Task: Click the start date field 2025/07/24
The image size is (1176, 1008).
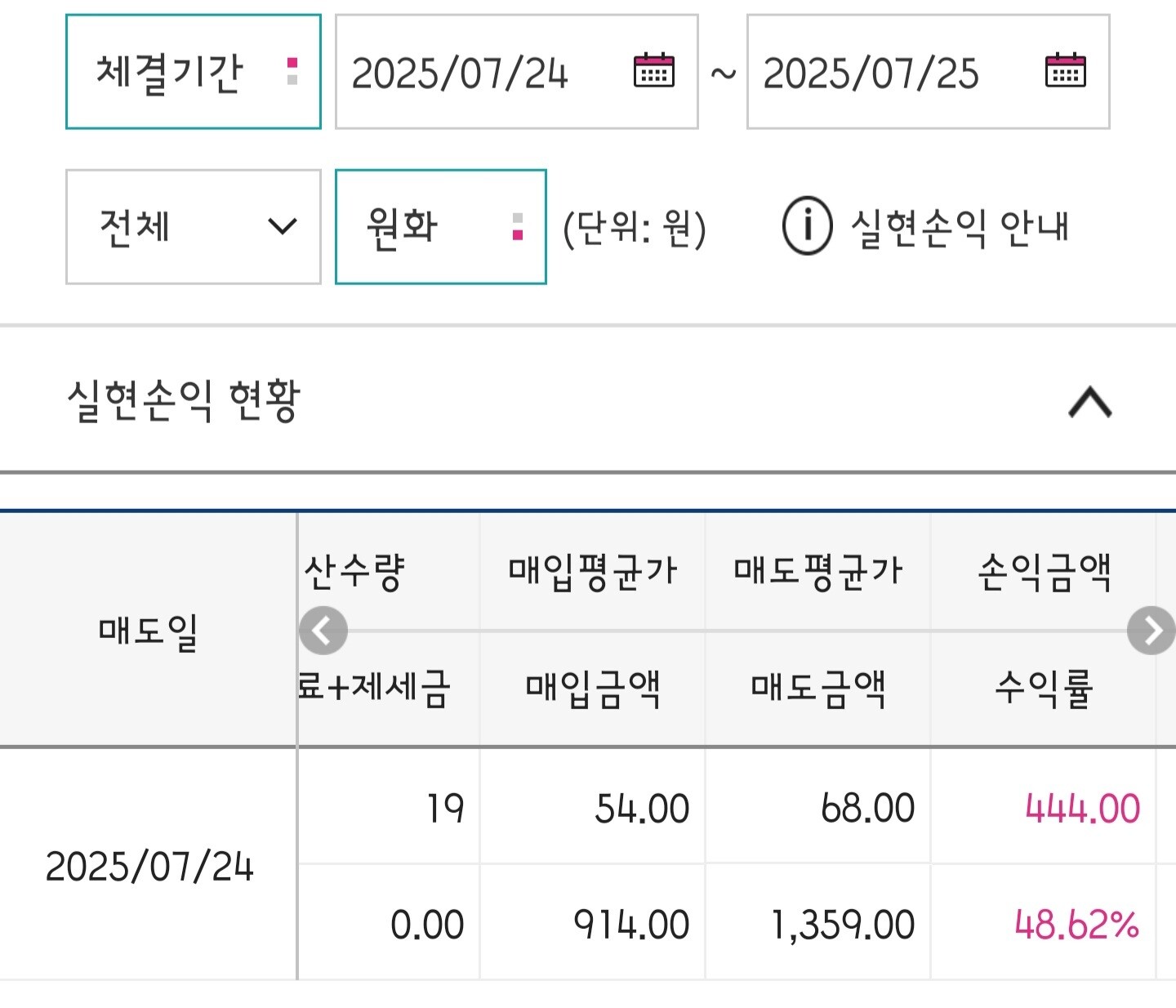Action: 460,73
